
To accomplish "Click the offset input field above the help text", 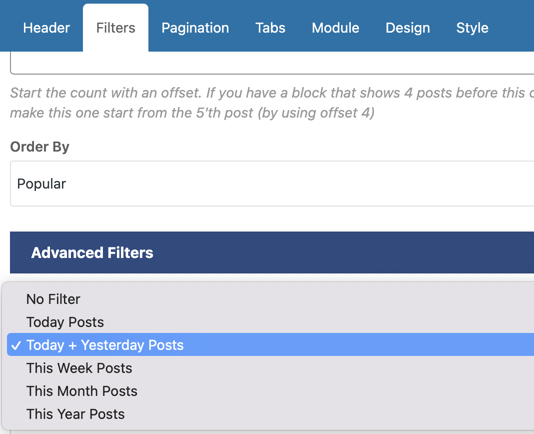I will (272, 63).
